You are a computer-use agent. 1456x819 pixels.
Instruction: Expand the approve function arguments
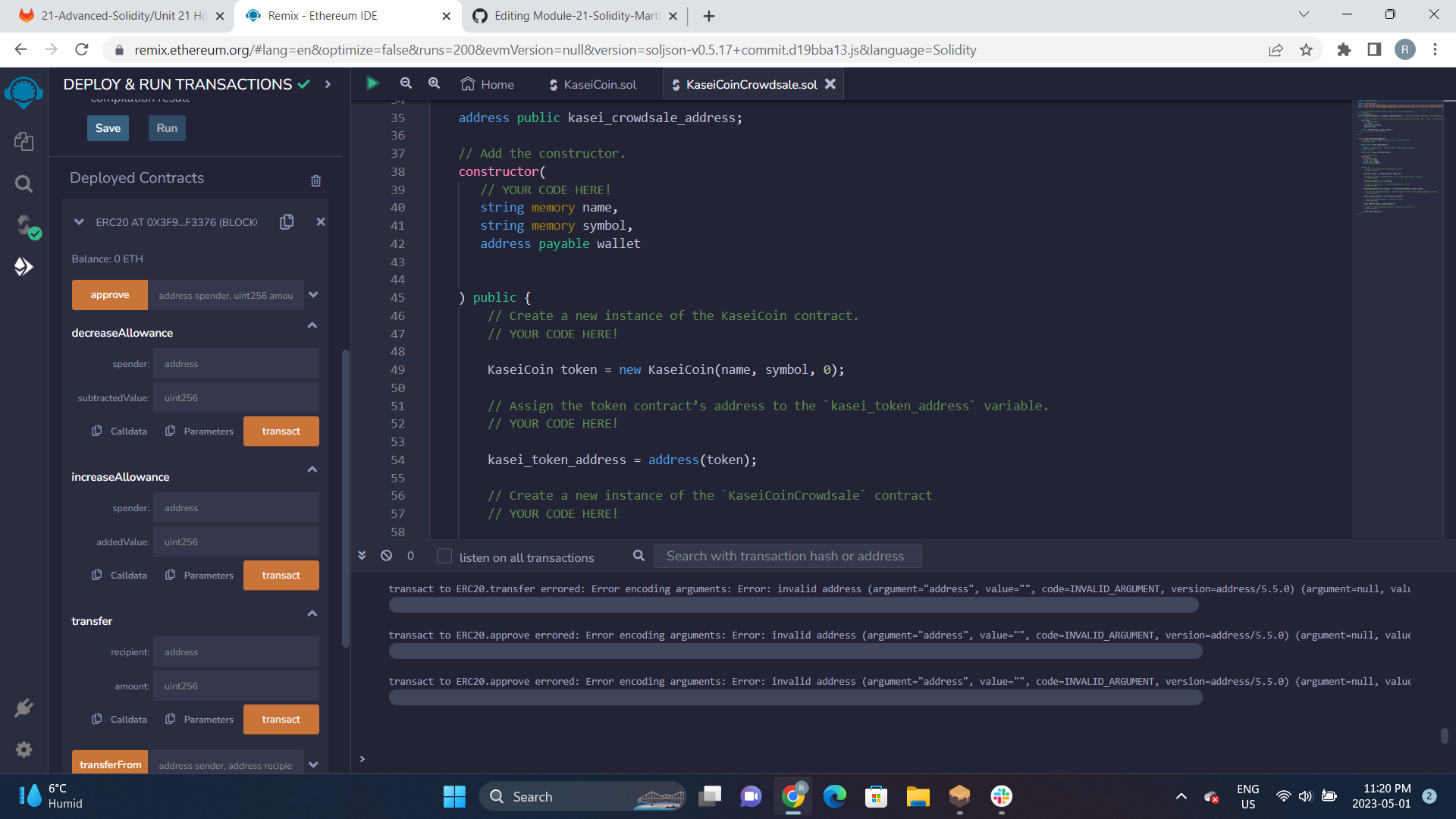[313, 295]
